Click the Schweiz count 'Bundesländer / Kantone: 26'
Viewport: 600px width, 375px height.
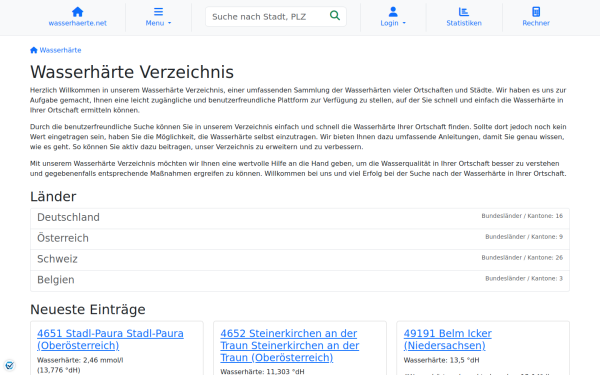[522, 258]
